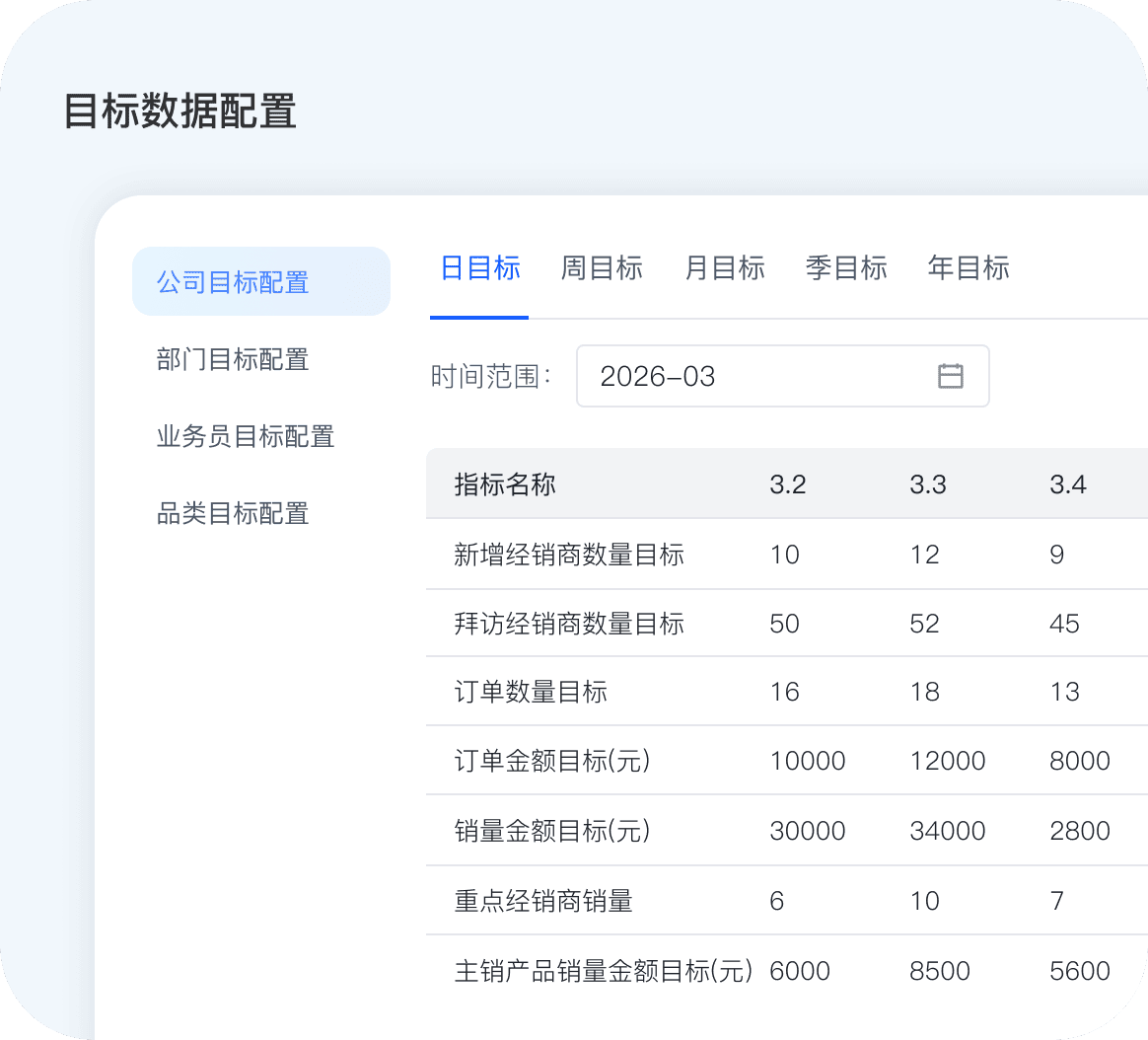View the 年目标 tab
The height and width of the screenshot is (1040, 1148).
pos(969,268)
